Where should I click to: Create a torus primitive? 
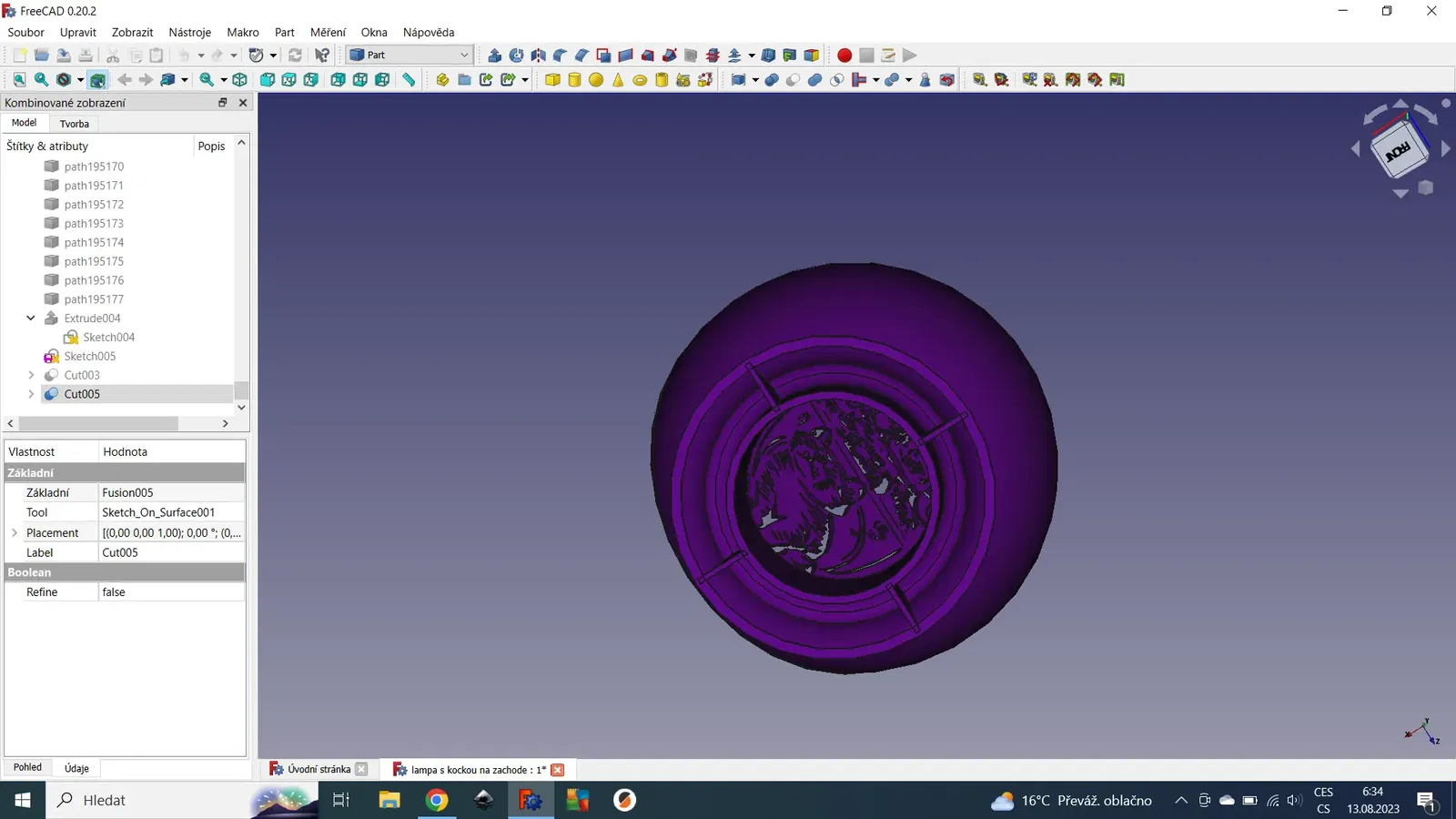click(x=640, y=80)
